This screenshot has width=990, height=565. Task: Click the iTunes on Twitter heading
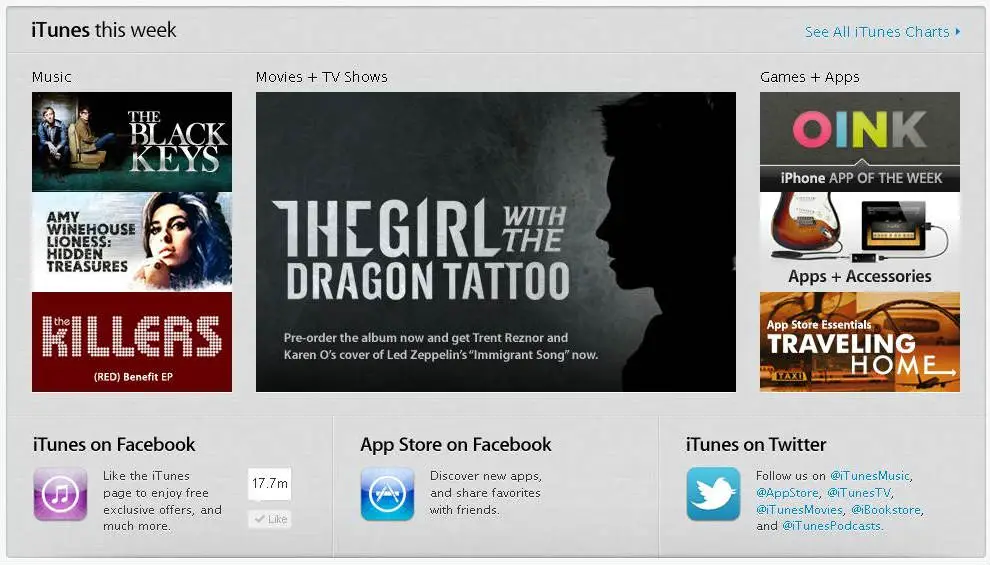pyautogui.click(x=756, y=444)
